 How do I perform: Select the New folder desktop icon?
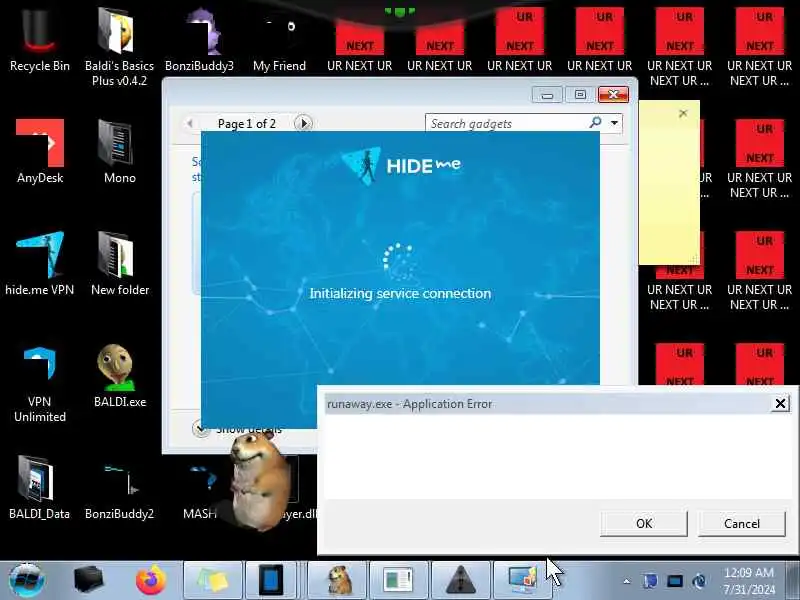[119, 264]
